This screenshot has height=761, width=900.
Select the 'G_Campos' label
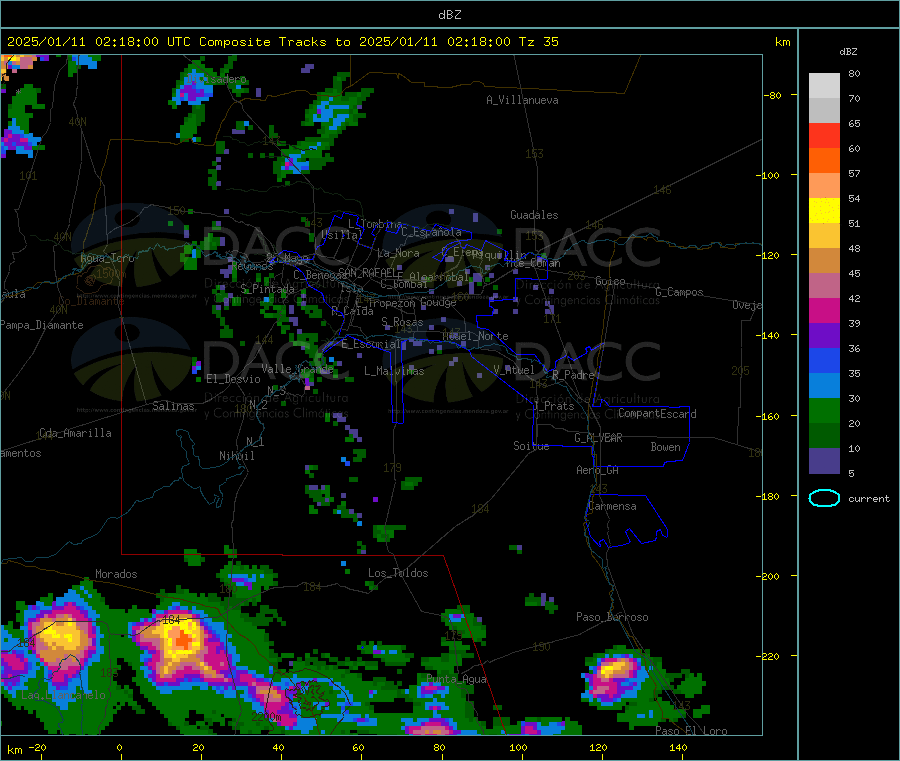click(x=679, y=292)
